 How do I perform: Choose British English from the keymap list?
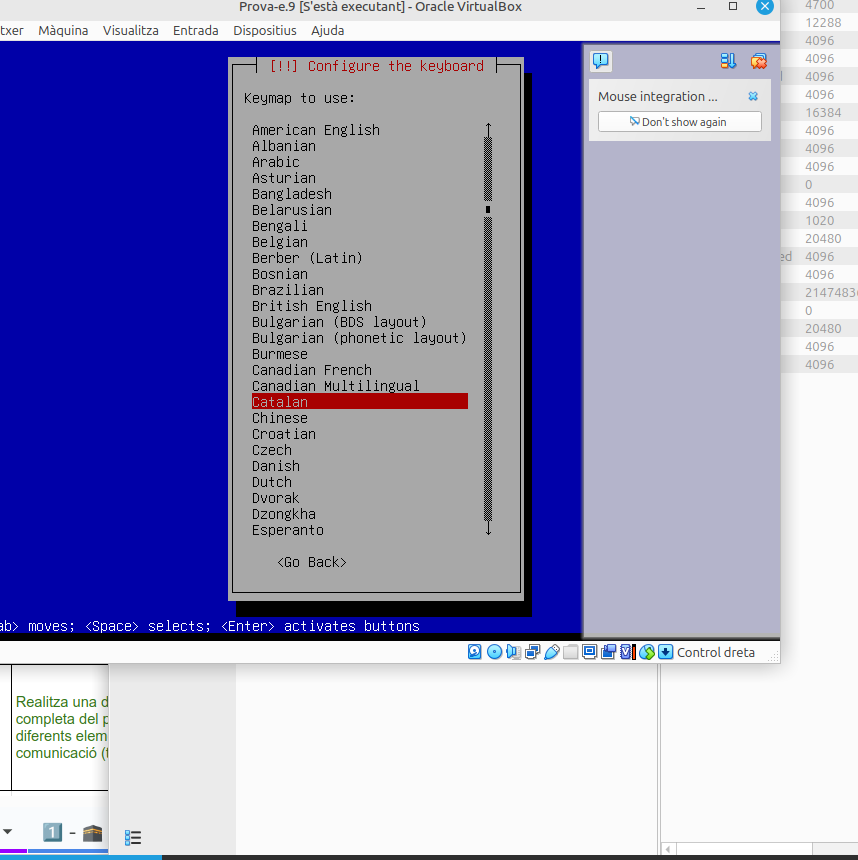312,306
